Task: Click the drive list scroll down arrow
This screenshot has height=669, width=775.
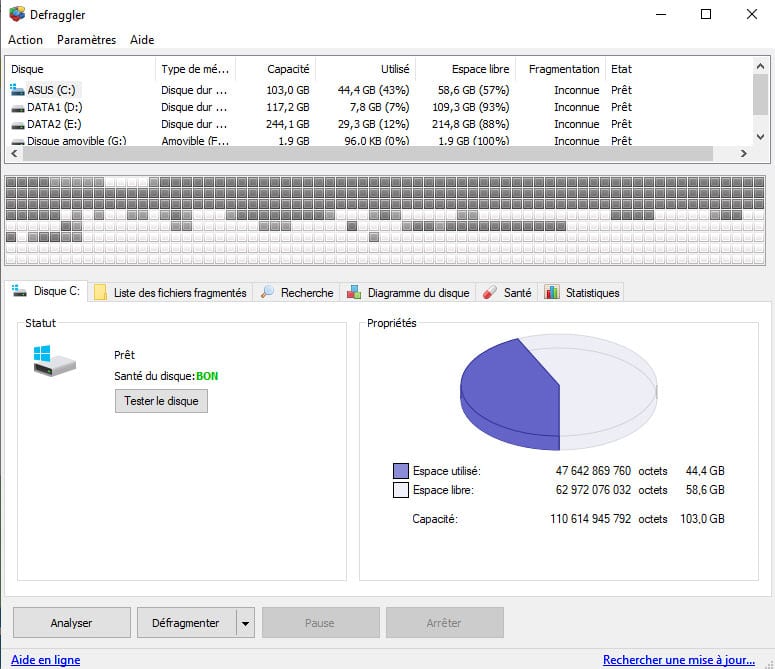Action: pyautogui.click(x=760, y=136)
